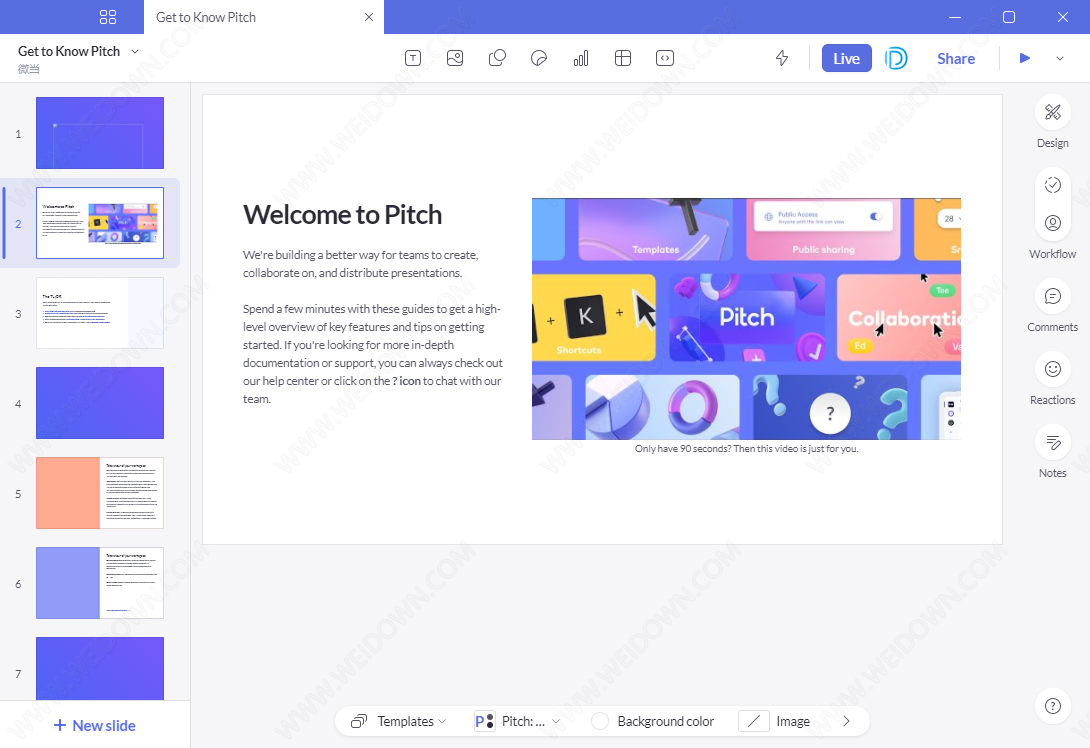Screen dimensions: 1090x748
Task: Click the Embed code icon
Action: click(x=665, y=58)
